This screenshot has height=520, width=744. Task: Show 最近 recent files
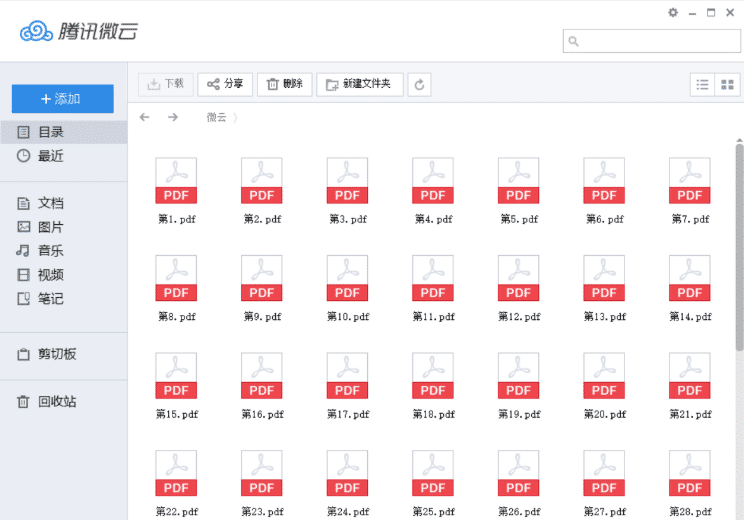click(x=64, y=156)
